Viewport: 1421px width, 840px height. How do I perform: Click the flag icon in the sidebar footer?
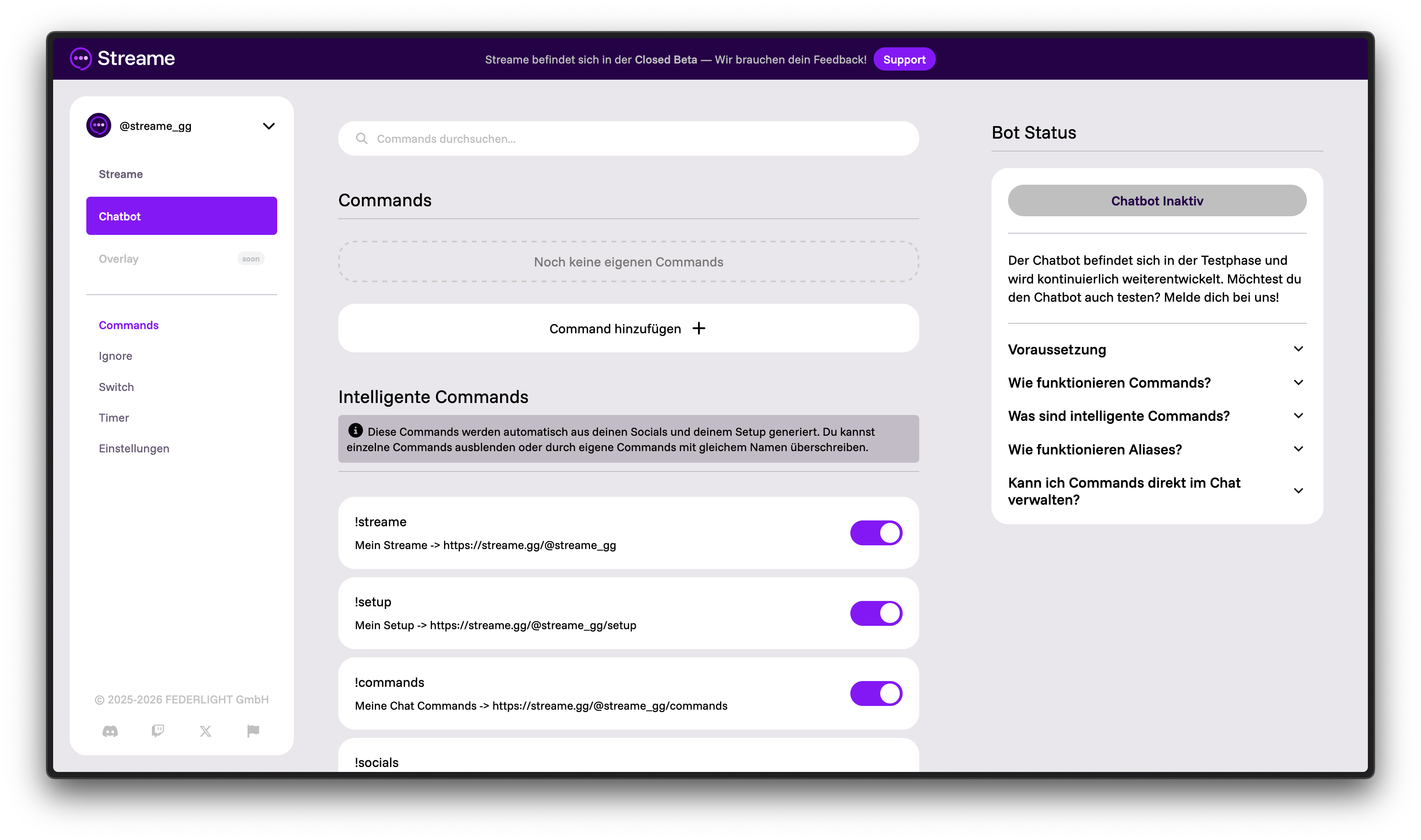[x=253, y=731]
